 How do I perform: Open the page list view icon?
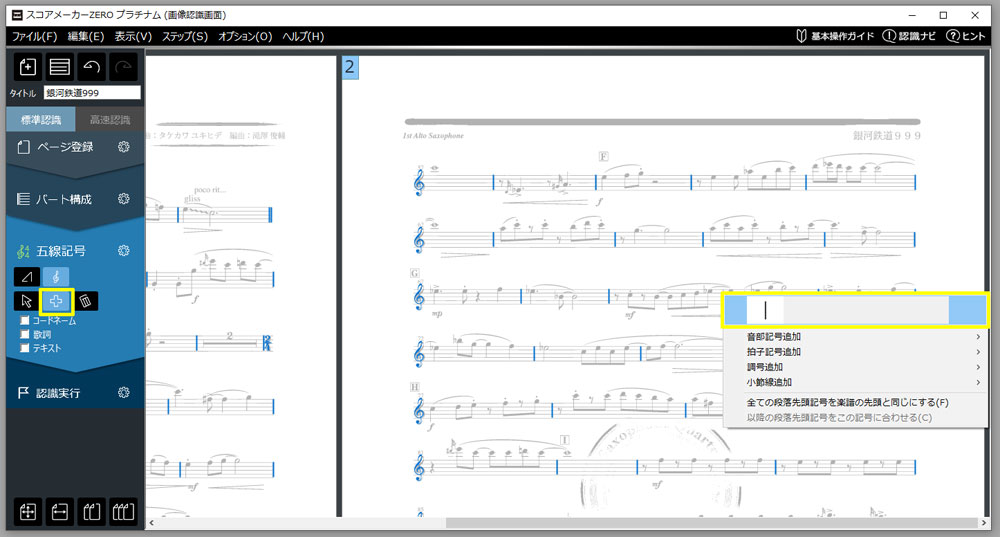pos(60,66)
